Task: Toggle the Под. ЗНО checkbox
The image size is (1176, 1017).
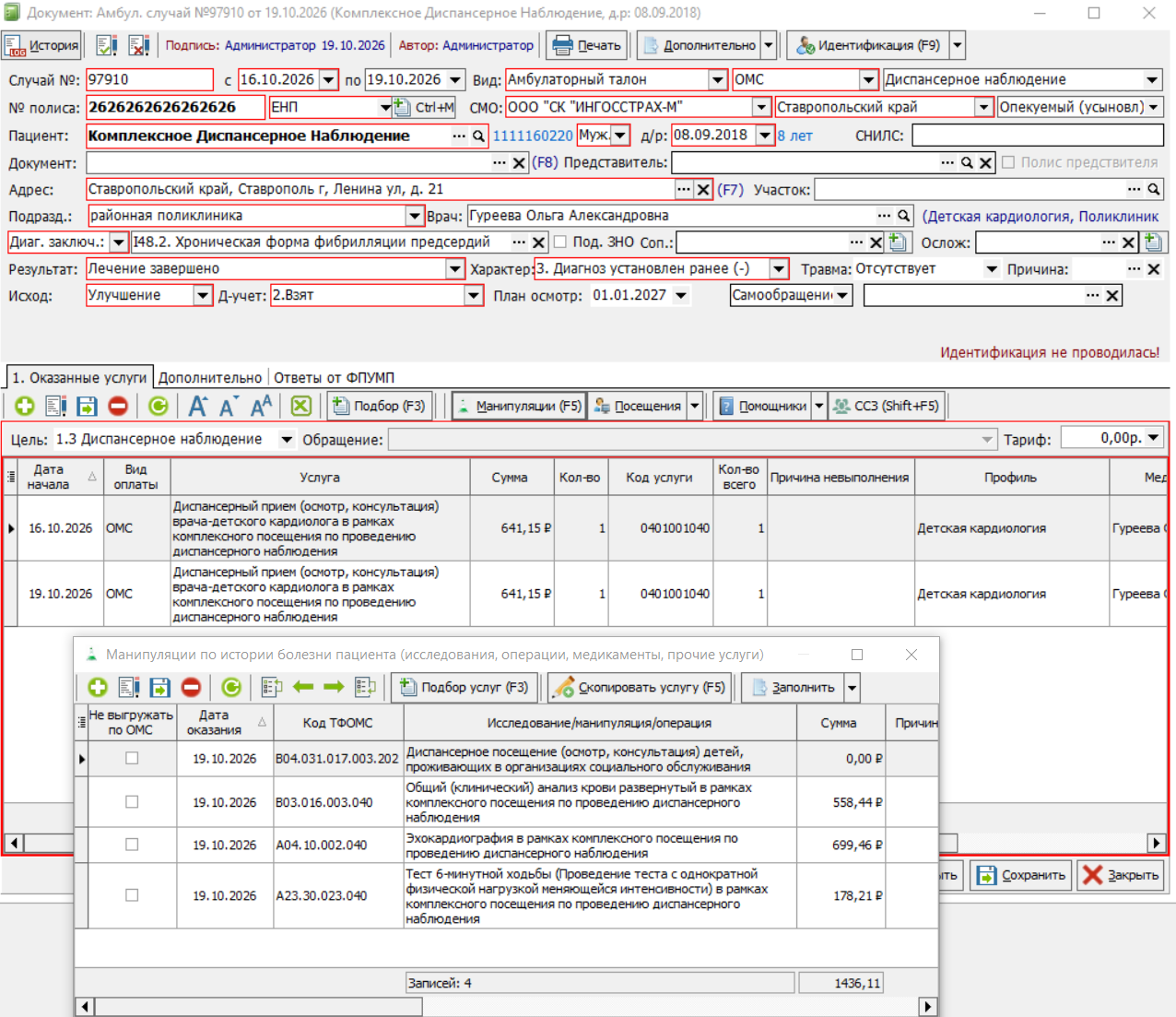Action: pos(559,242)
